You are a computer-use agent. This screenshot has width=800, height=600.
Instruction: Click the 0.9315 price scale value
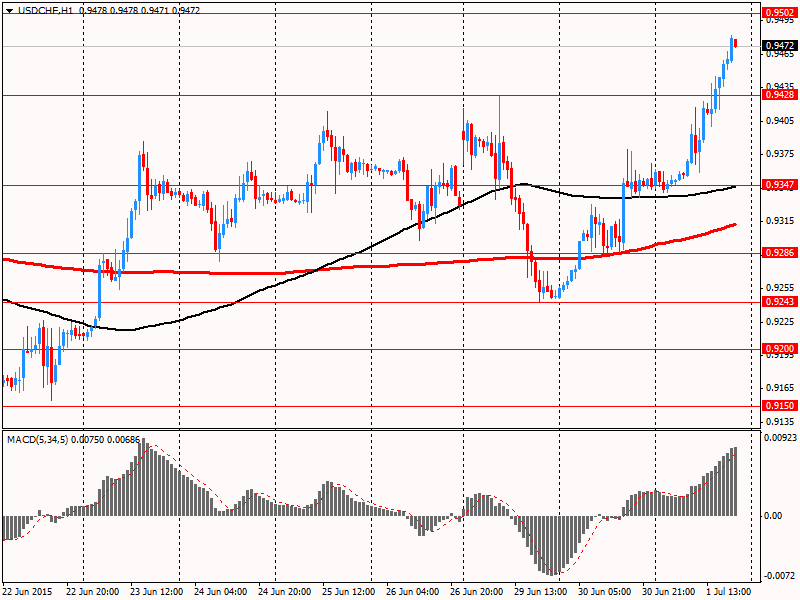tap(780, 221)
